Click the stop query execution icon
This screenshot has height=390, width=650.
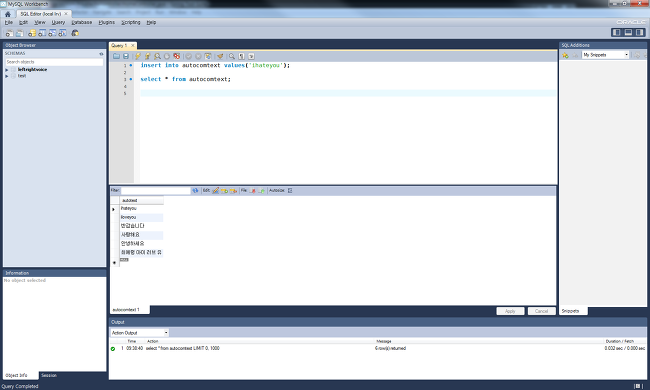click(167, 56)
